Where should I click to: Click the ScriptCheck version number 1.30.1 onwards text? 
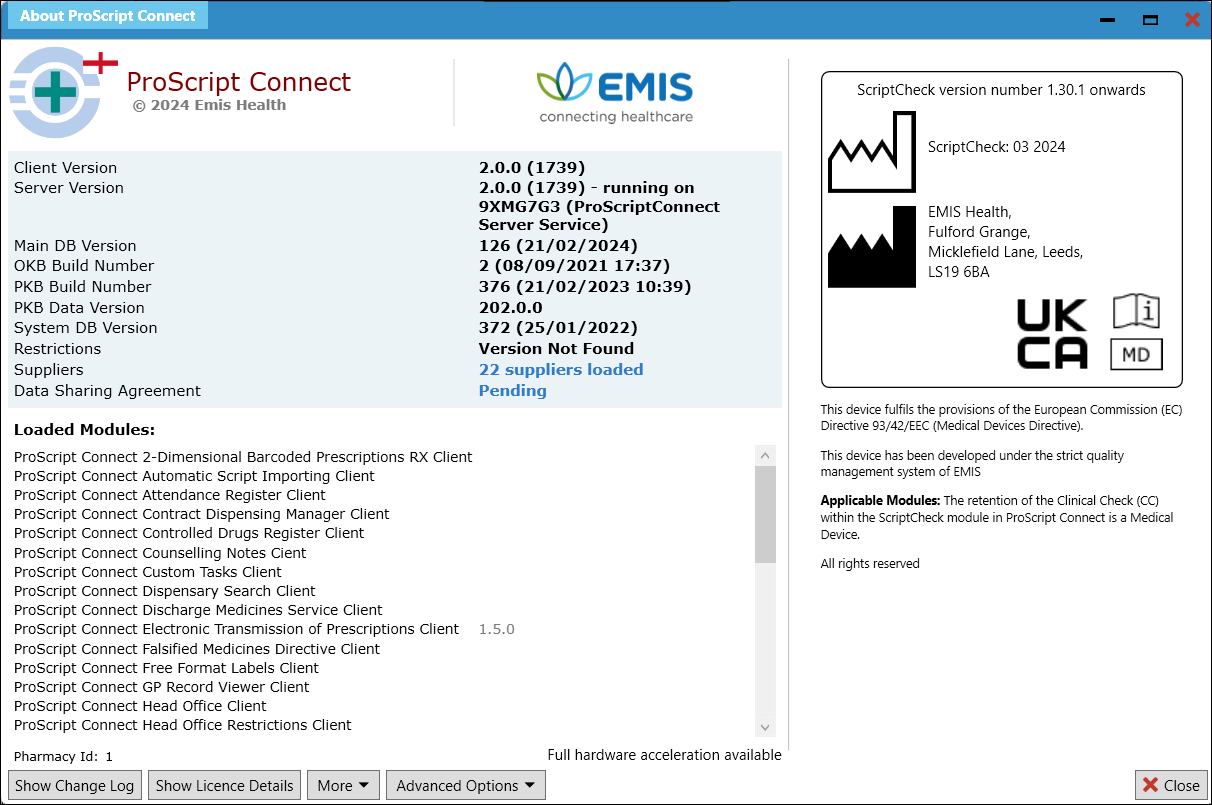pos(1001,90)
